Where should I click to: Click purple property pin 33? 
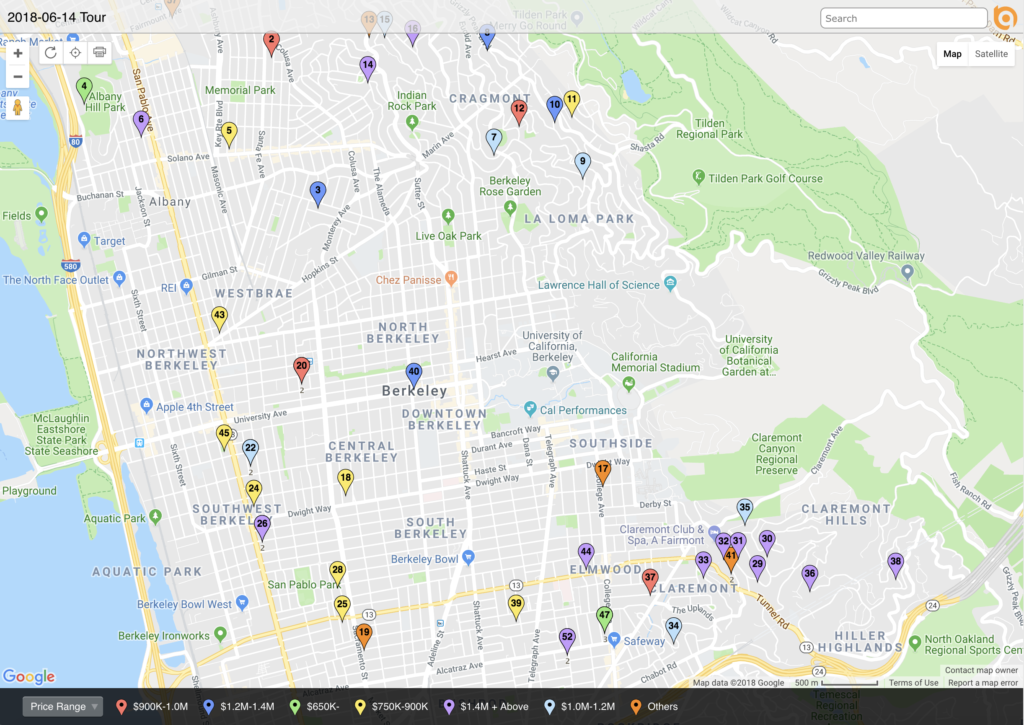(703, 562)
